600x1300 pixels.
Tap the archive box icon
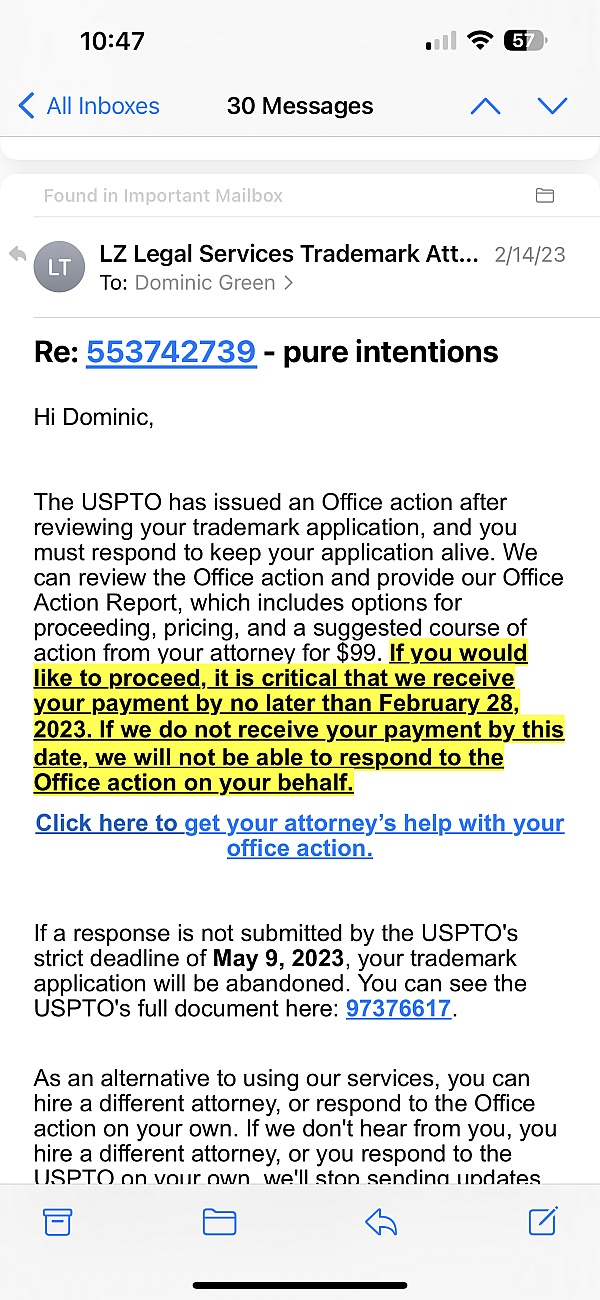pyautogui.click(x=58, y=1222)
